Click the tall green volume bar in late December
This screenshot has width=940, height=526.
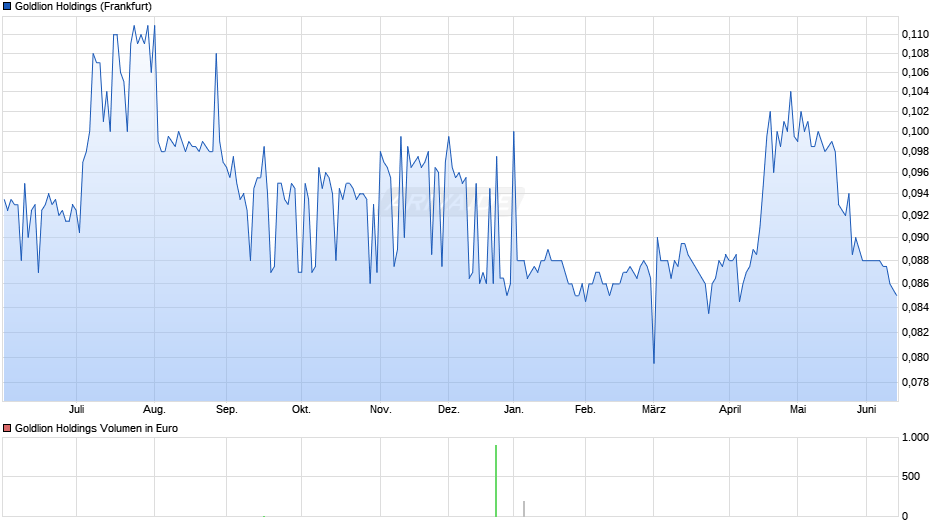(496, 481)
